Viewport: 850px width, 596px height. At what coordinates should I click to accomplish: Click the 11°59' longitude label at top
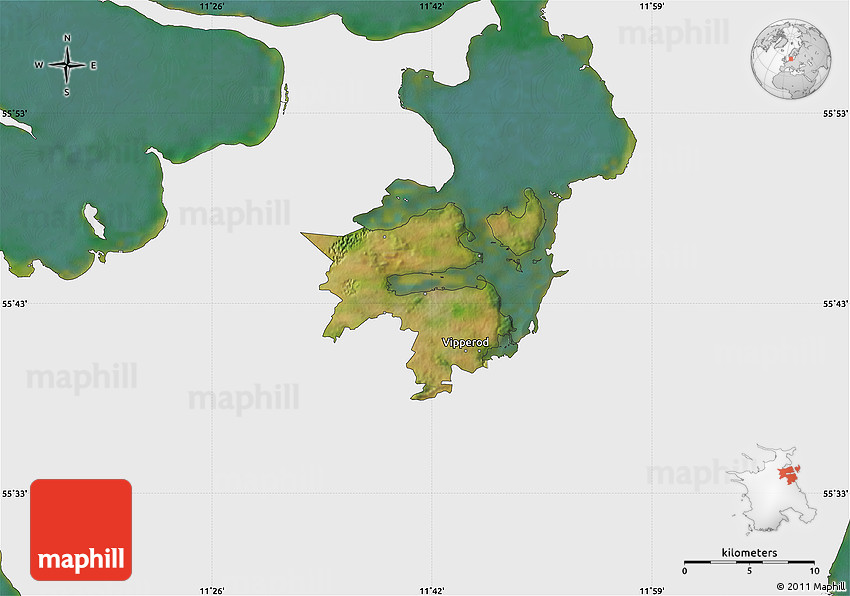(651, 7)
